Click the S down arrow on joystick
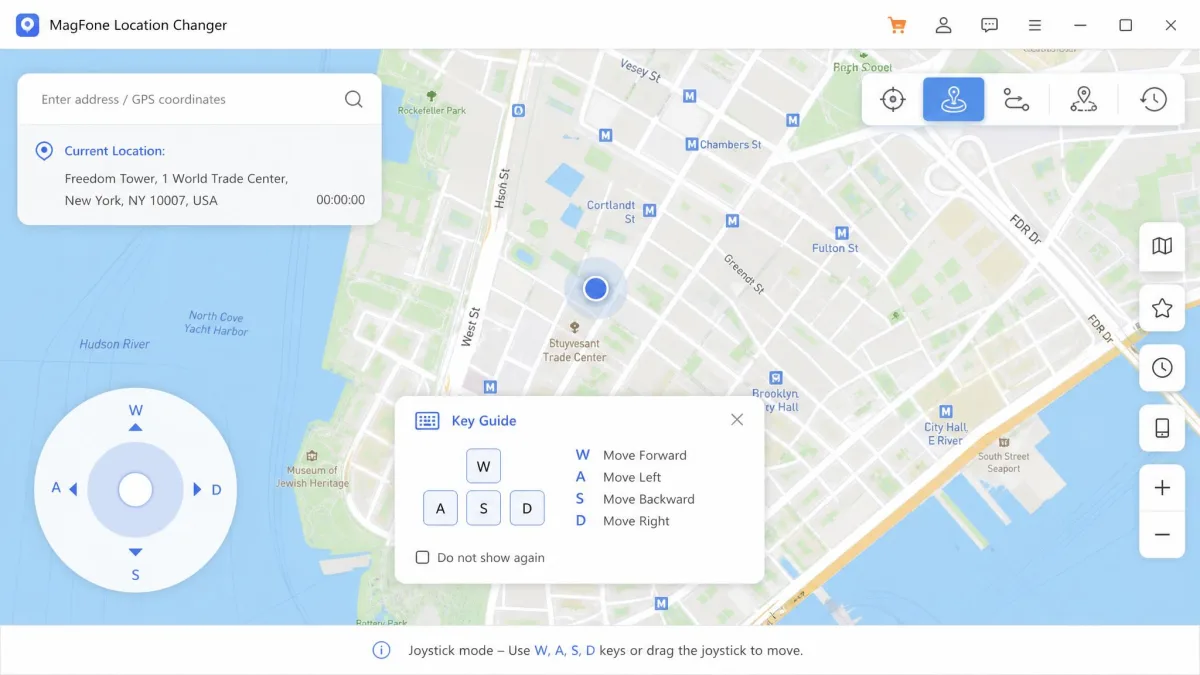The image size is (1200, 675). tap(136, 552)
